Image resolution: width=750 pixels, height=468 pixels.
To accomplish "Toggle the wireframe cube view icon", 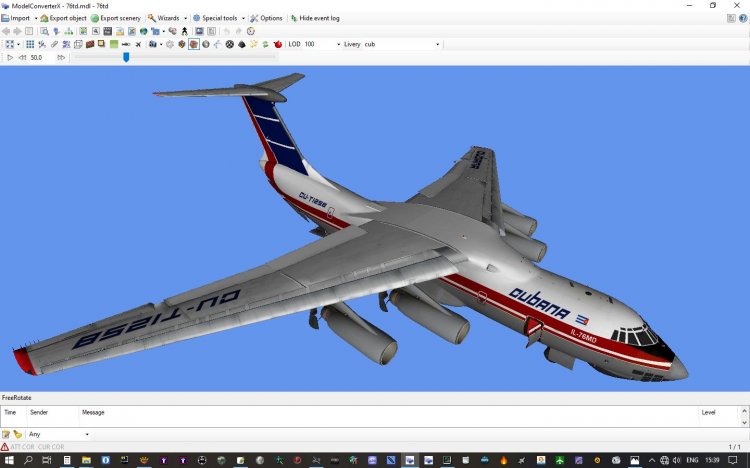I will point(78,44).
